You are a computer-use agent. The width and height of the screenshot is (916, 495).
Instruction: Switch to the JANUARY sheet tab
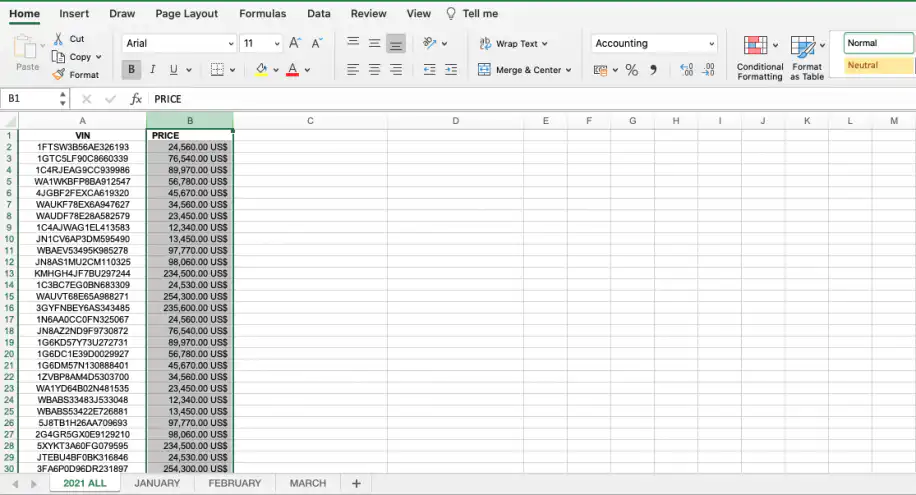[x=157, y=483]
